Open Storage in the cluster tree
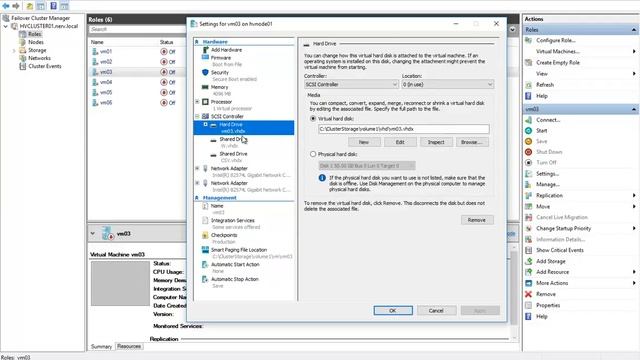The image size is (640, 360). [x=37, y=50]
